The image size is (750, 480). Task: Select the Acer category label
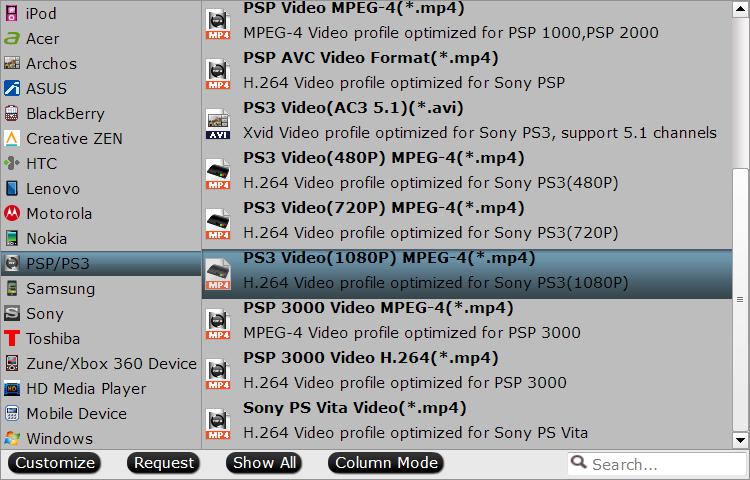(x=43, y=38)
